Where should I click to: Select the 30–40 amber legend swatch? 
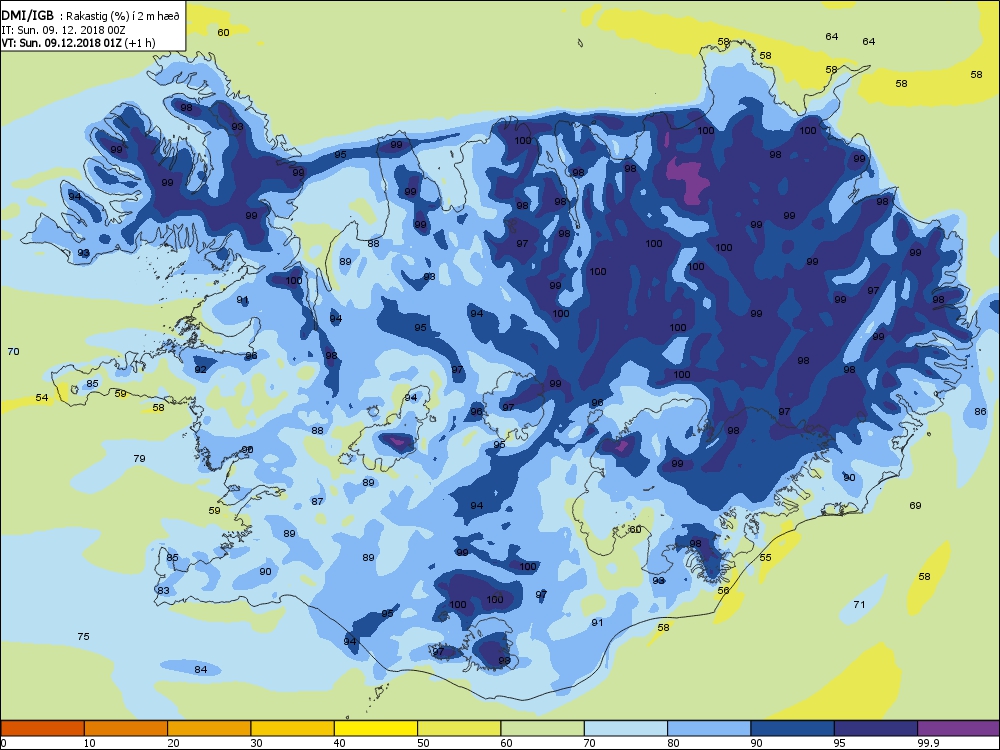coord(293,728)
